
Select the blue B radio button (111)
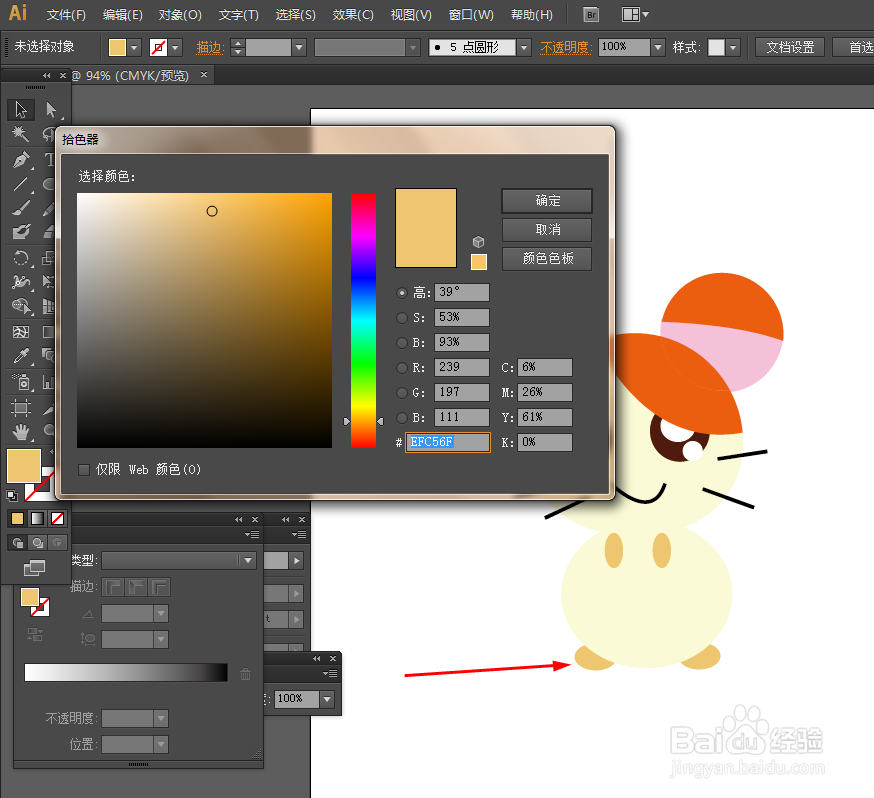pos(401,418)
